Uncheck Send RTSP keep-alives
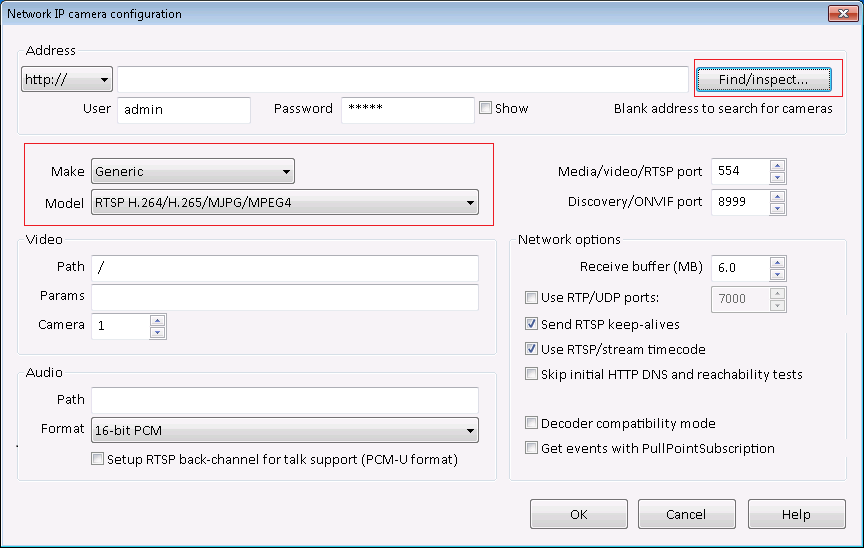 [532, 324]
